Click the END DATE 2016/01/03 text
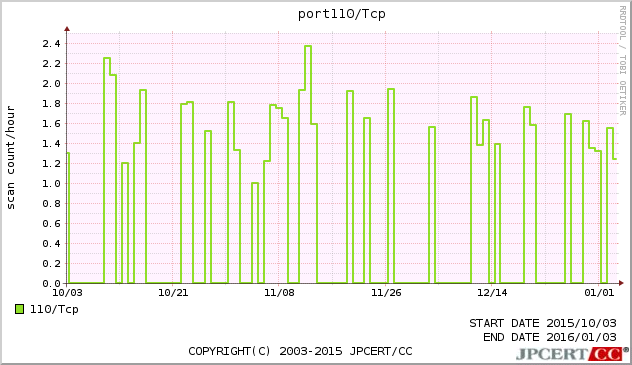632x365 pixels. coord(550,337)
